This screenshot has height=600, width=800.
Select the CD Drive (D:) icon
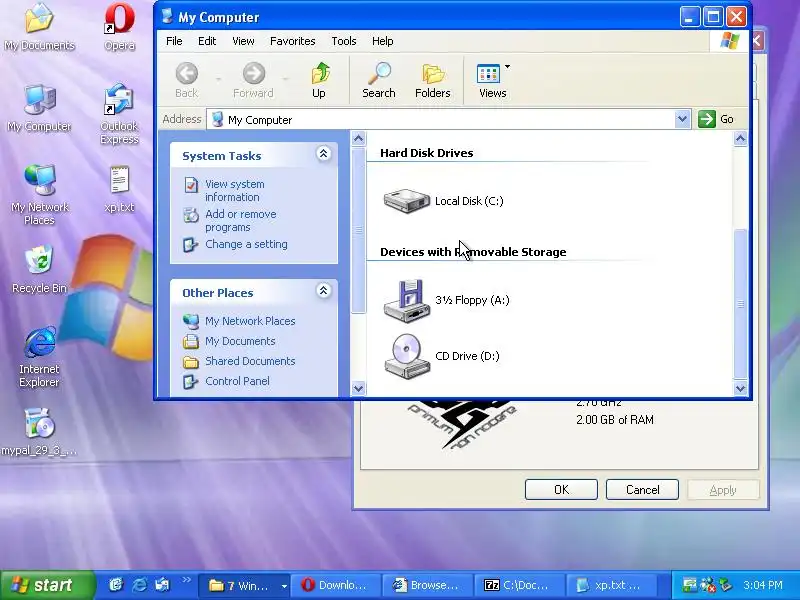pyautogui.click(x=407, y=356)
